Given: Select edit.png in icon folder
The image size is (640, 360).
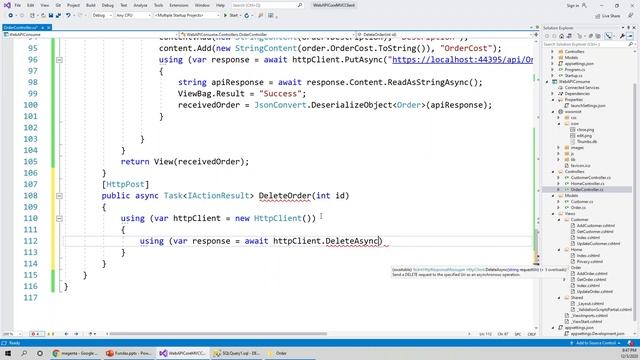Looking at the screenshot, I should [x=584, y=136].
